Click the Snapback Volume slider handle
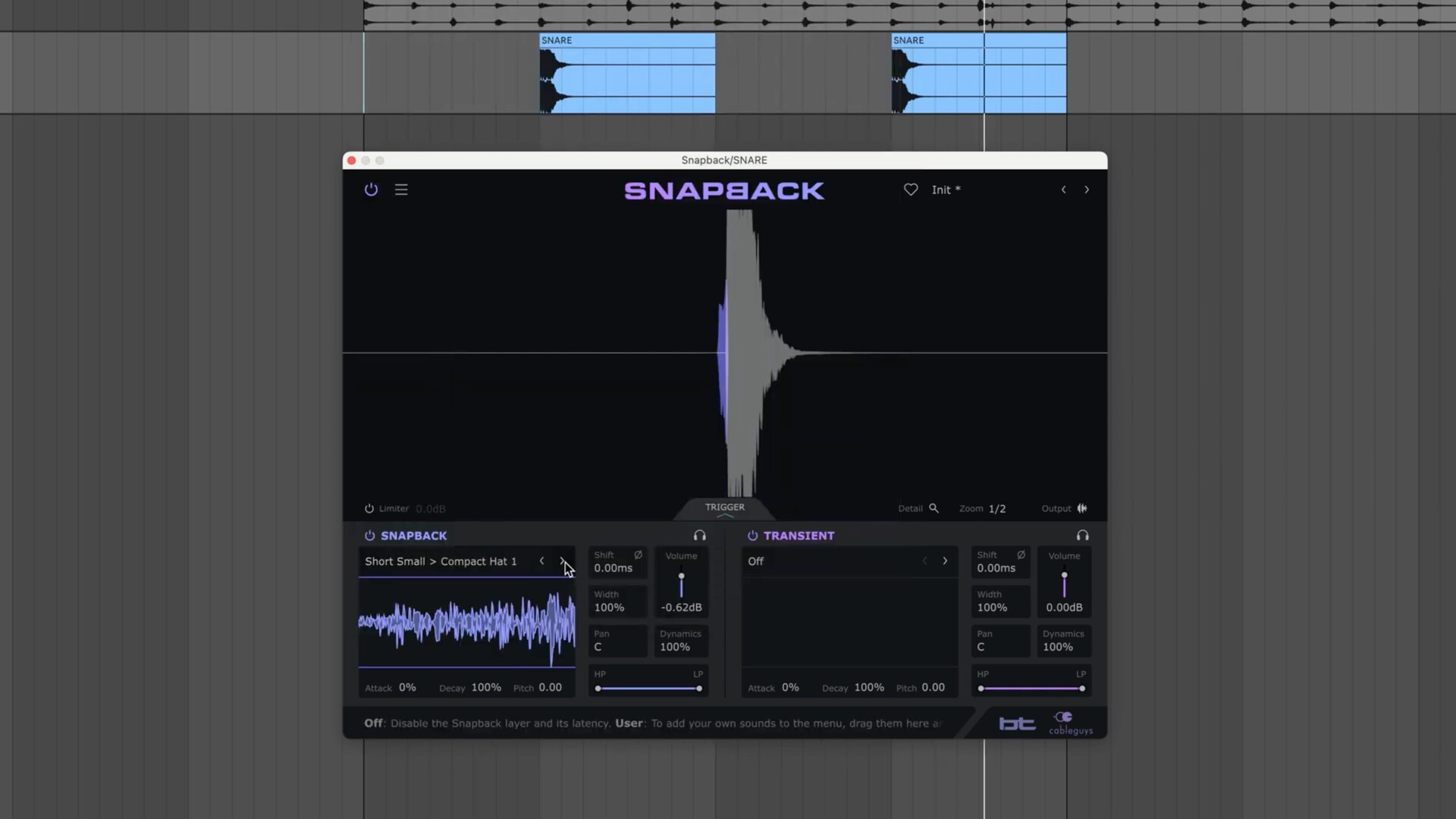This screenshot has width=1456, height=819. (x=681, y=576)
